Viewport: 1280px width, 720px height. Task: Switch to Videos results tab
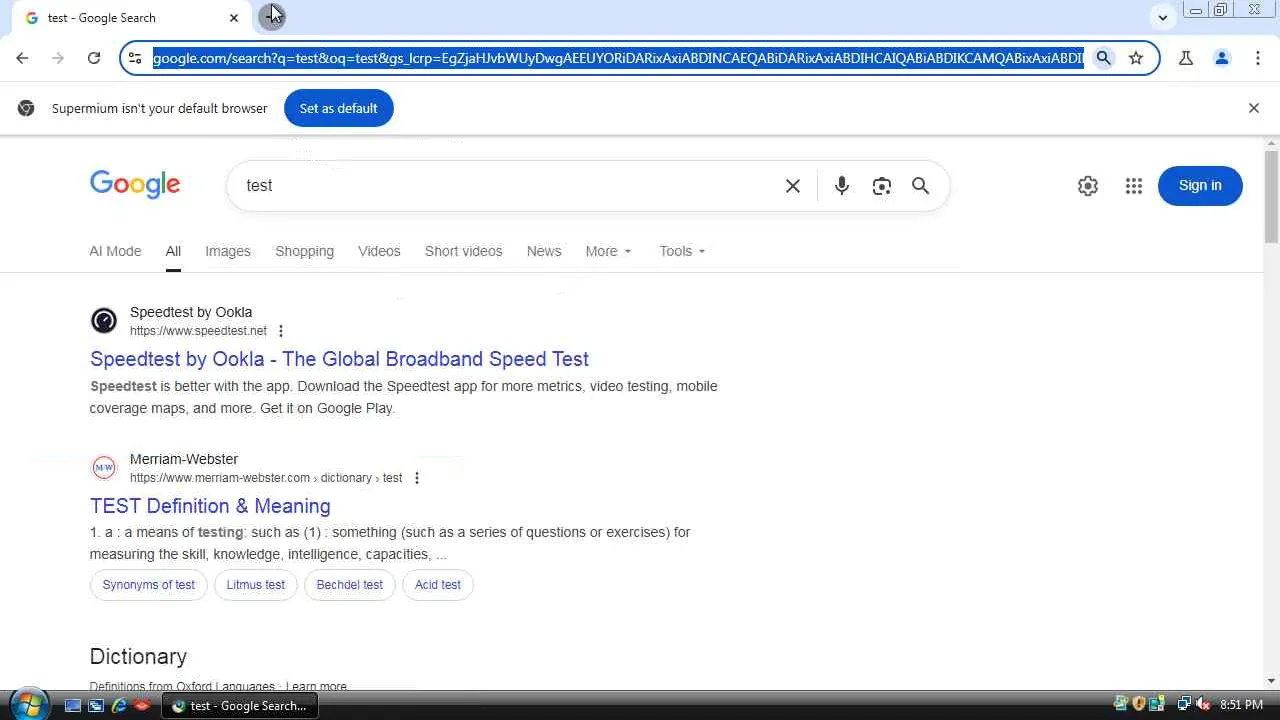[x=379, y=251]
